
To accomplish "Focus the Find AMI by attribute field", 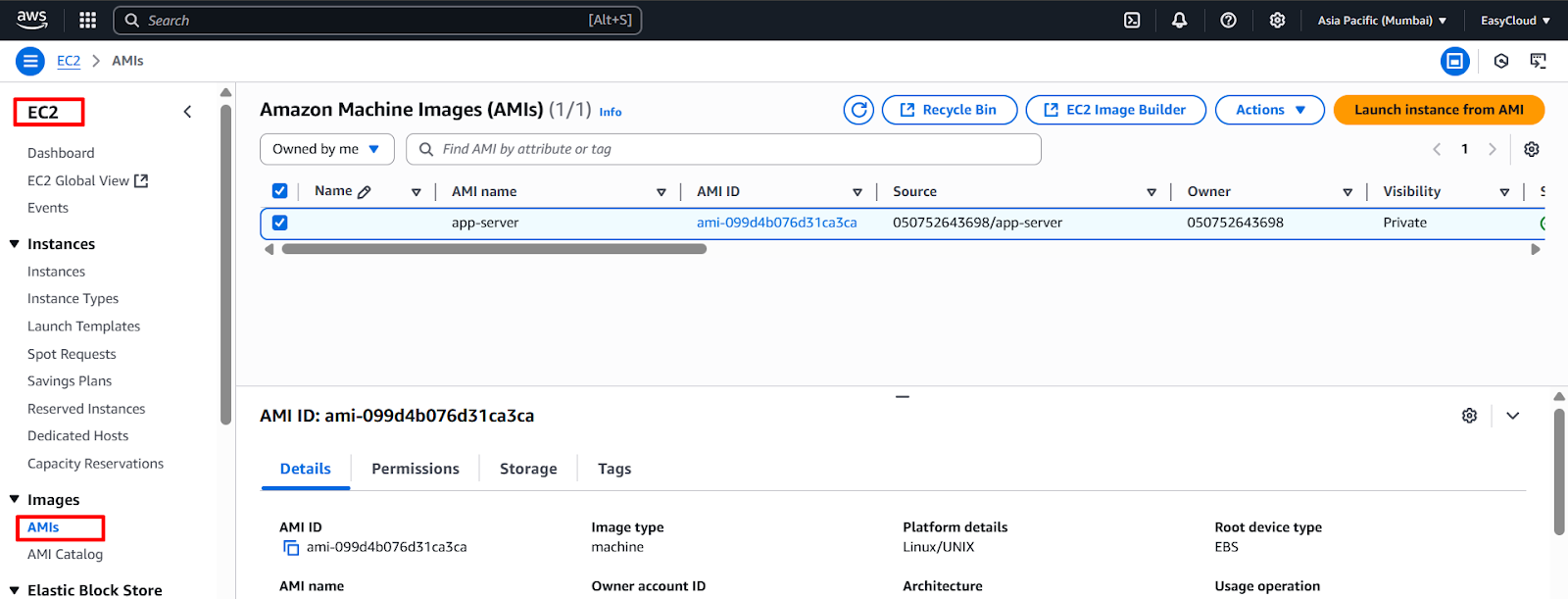I will tap(723, 149).
